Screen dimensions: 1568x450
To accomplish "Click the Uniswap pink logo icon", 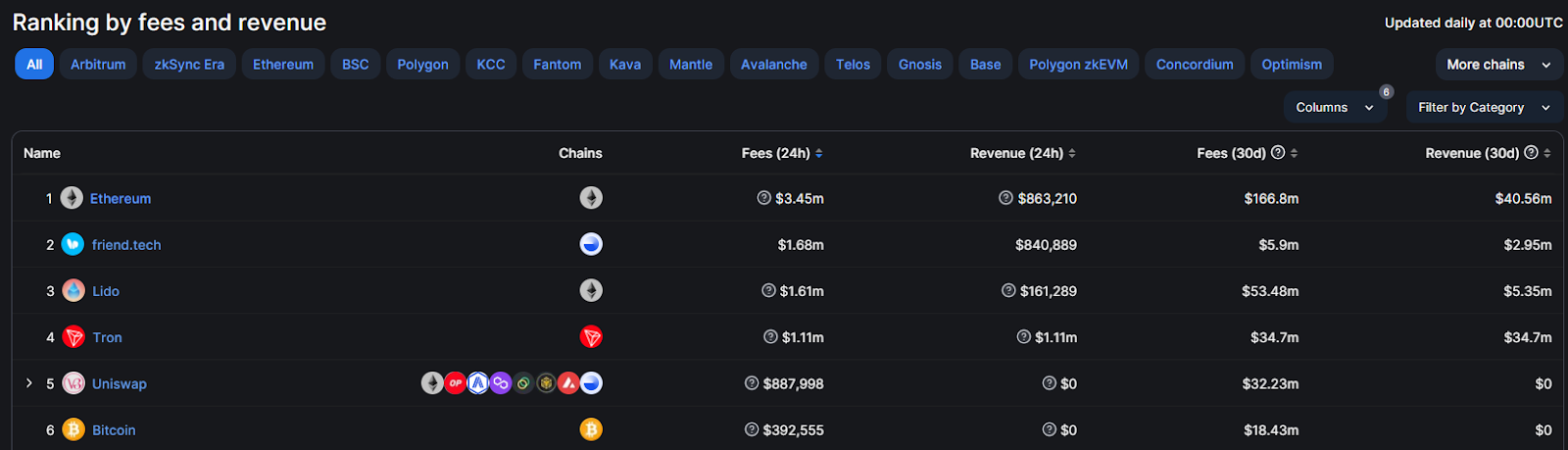I will 73,383.
